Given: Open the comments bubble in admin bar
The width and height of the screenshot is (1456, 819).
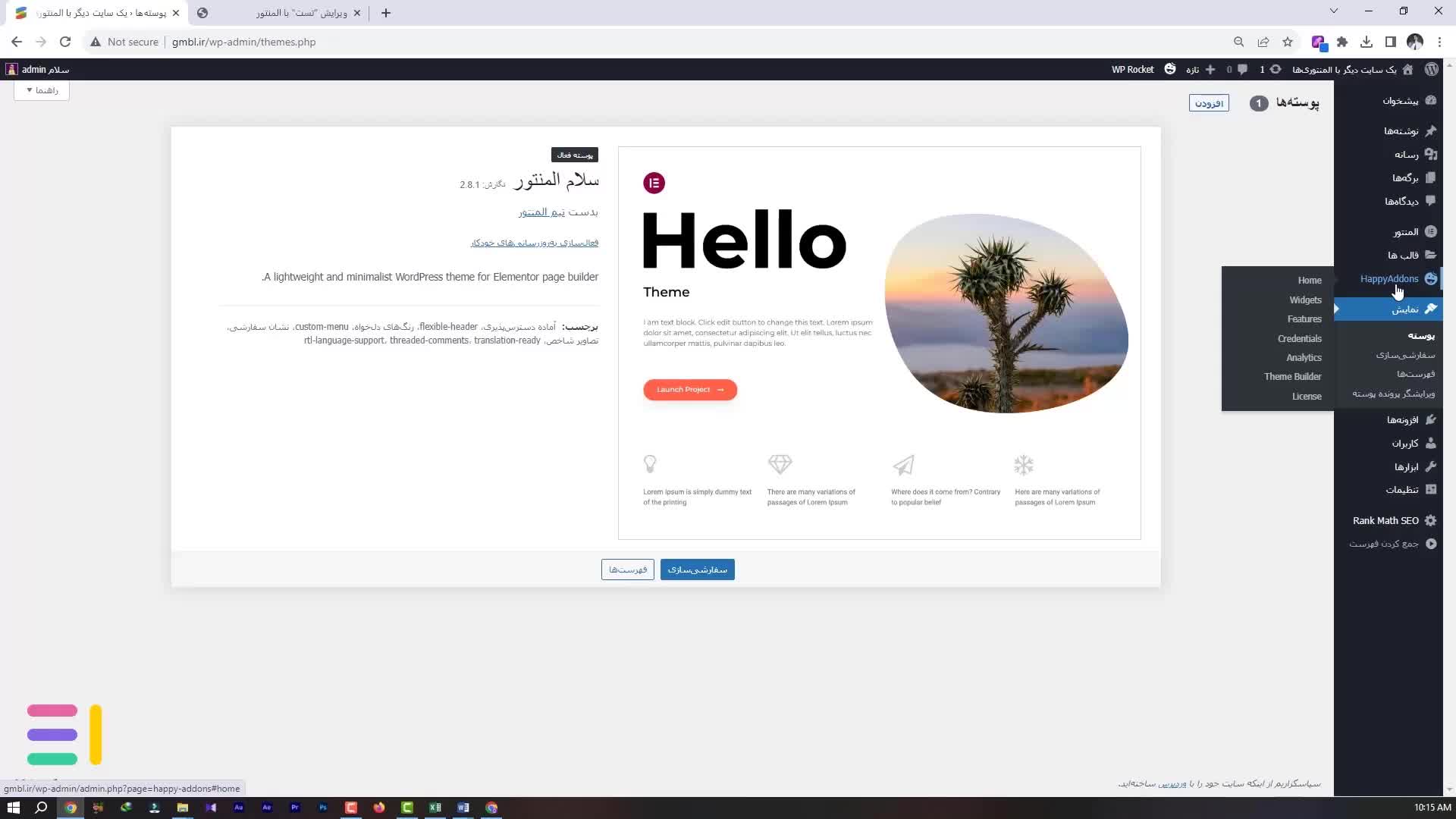Looking at the screenshot, I should coord(1242,69).
